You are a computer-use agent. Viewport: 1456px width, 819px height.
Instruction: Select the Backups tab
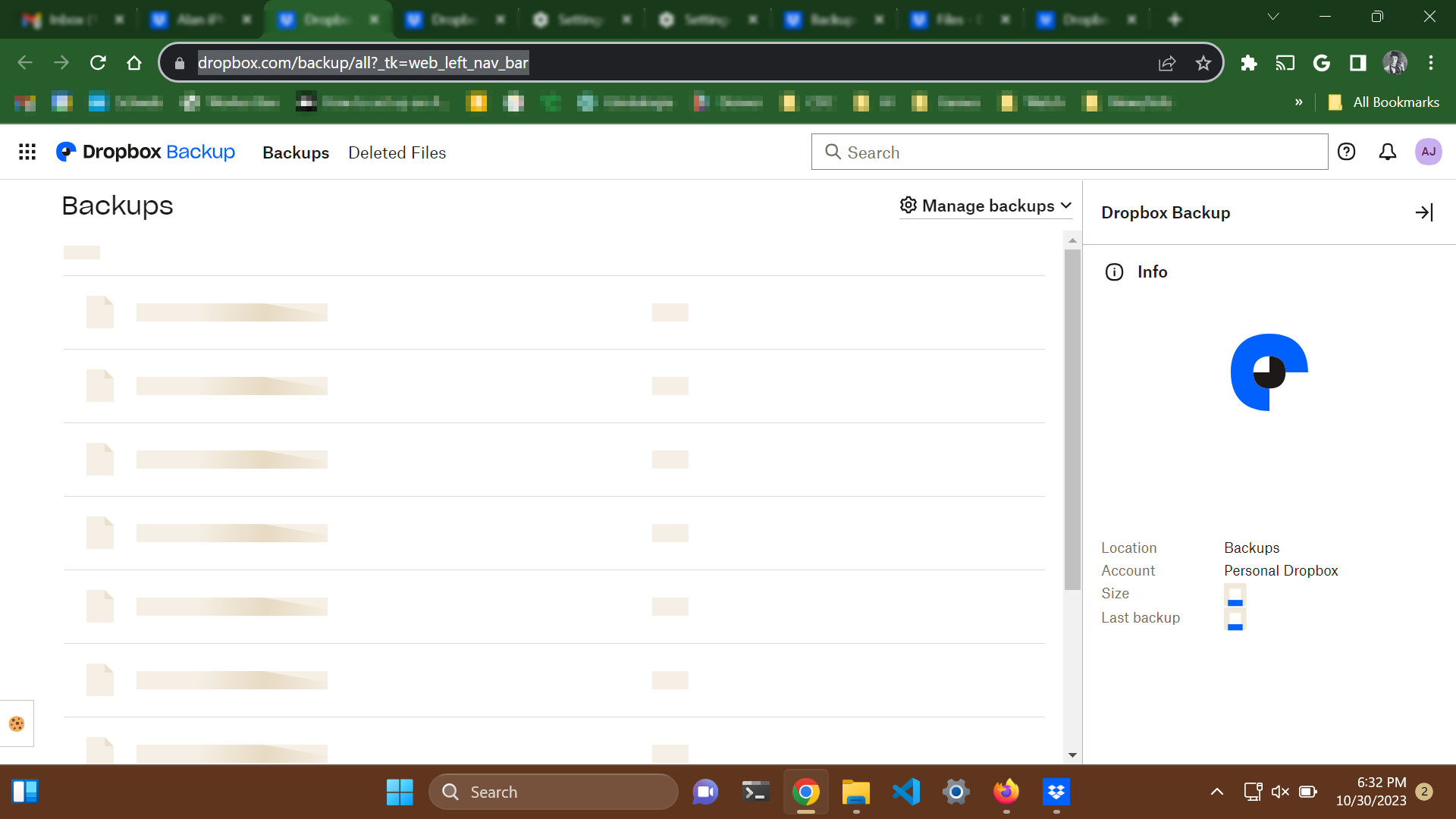tap(296, 152)
